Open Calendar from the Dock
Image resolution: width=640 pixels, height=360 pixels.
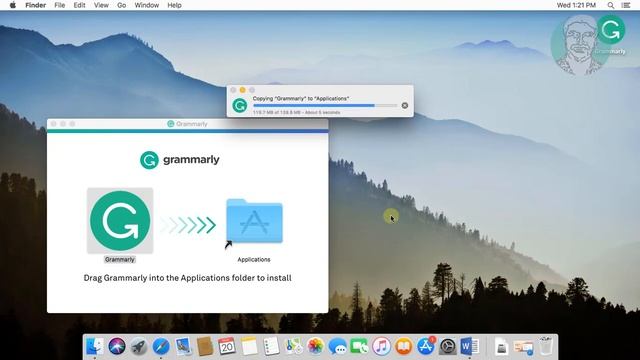(x=227, y=347)
